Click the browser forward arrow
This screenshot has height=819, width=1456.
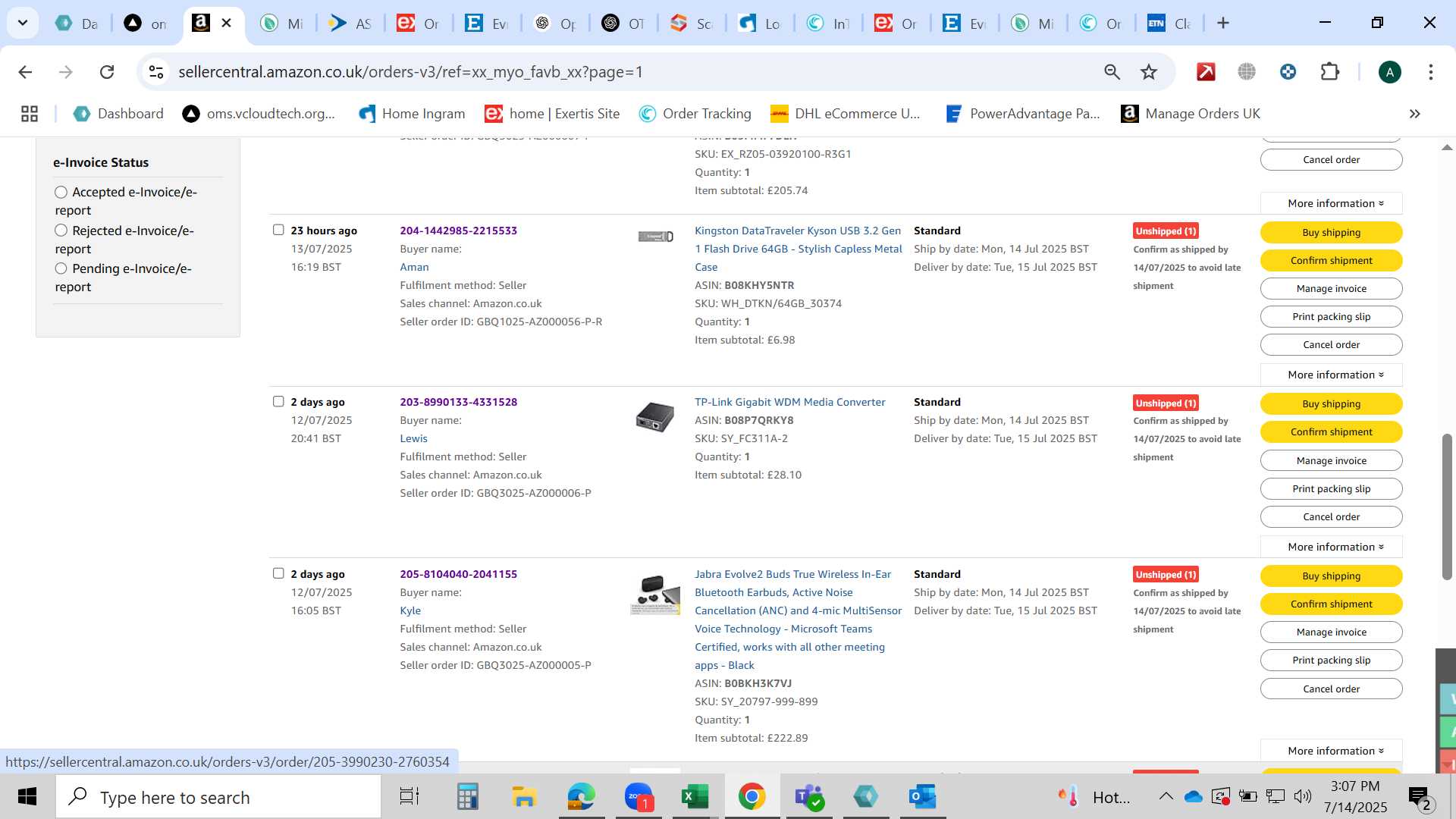click(x=66, y=72)
